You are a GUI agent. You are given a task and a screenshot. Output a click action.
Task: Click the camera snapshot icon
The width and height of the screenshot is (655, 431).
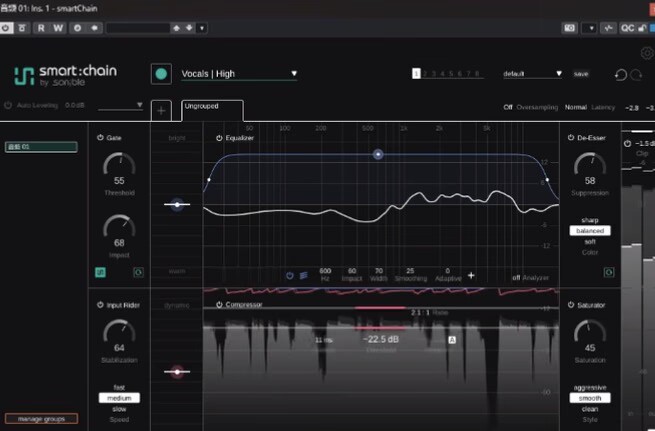click(x=569, y=28)
